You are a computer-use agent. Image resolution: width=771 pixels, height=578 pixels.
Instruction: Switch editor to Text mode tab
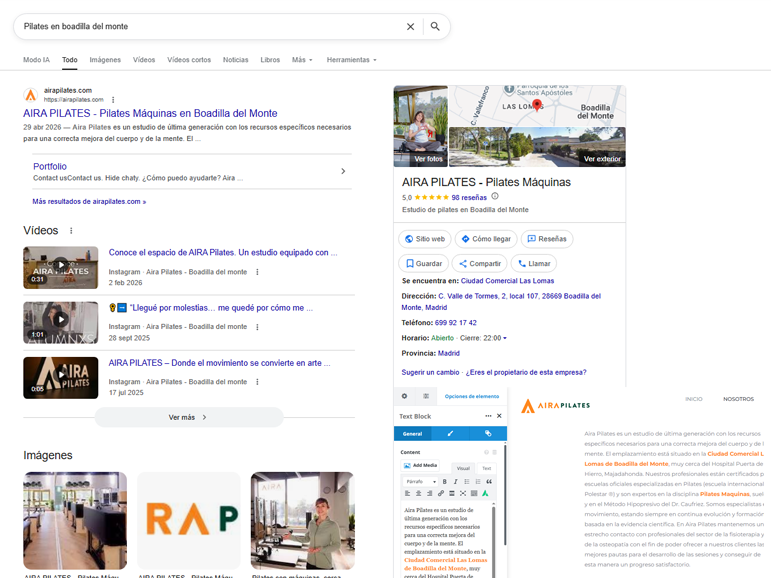tap(486, 468)
